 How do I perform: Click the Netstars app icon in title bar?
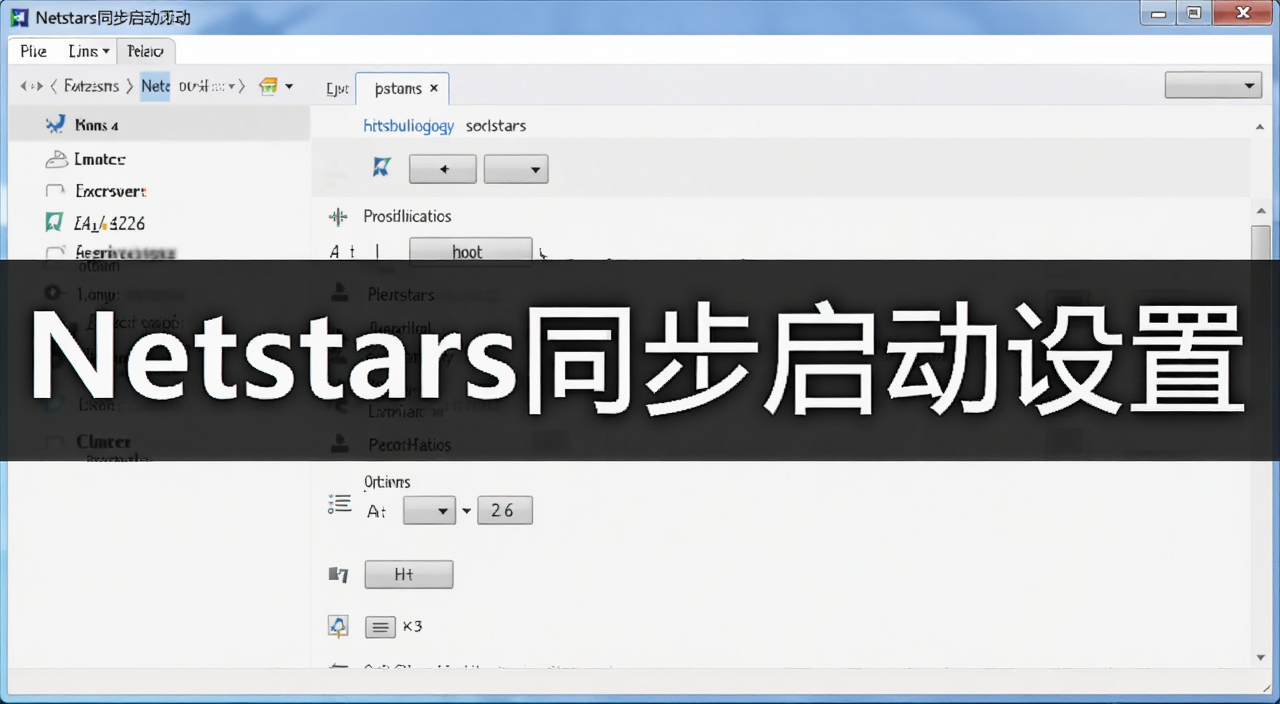20,18
